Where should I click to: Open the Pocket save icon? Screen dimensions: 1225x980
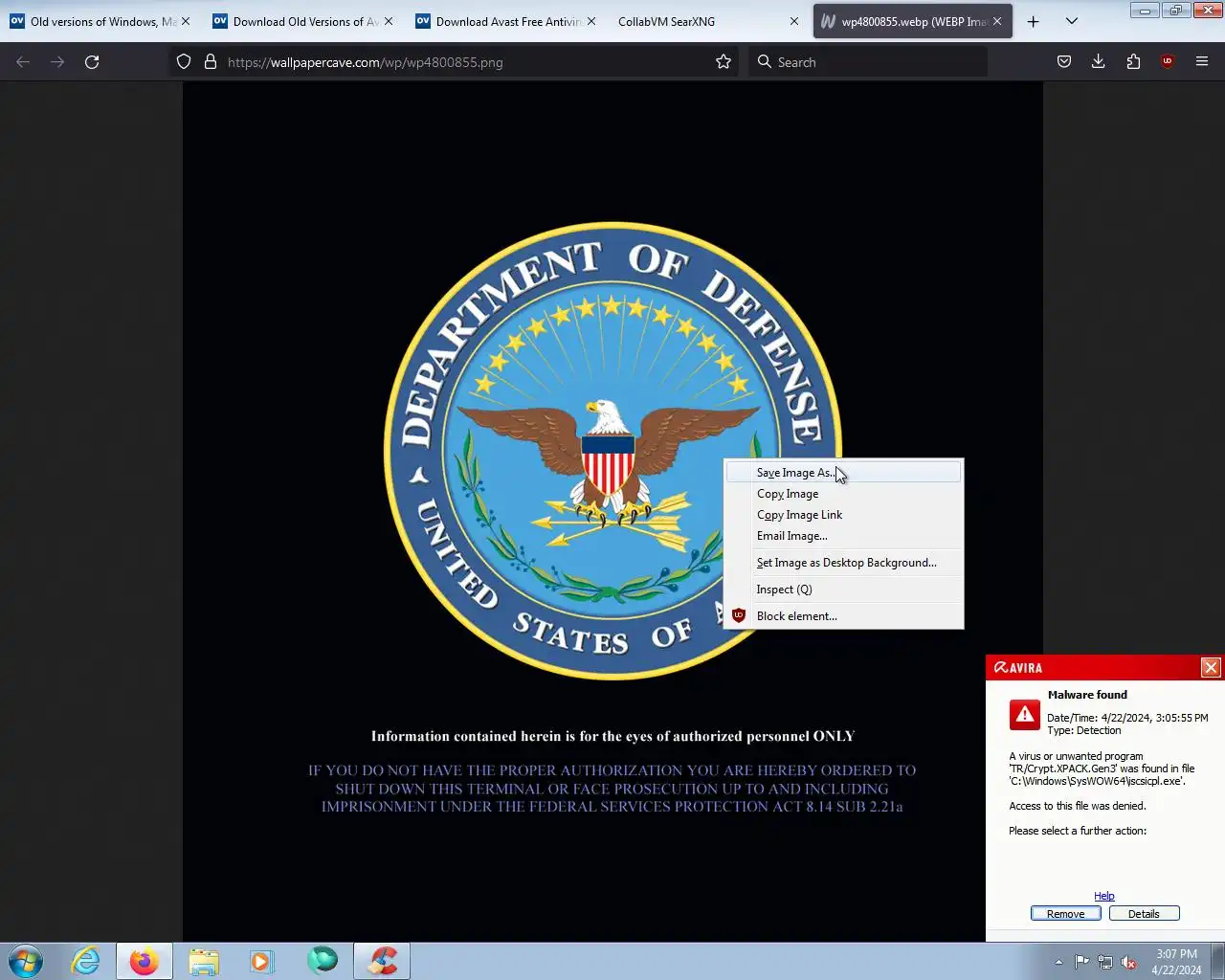tap(1064, 61)
